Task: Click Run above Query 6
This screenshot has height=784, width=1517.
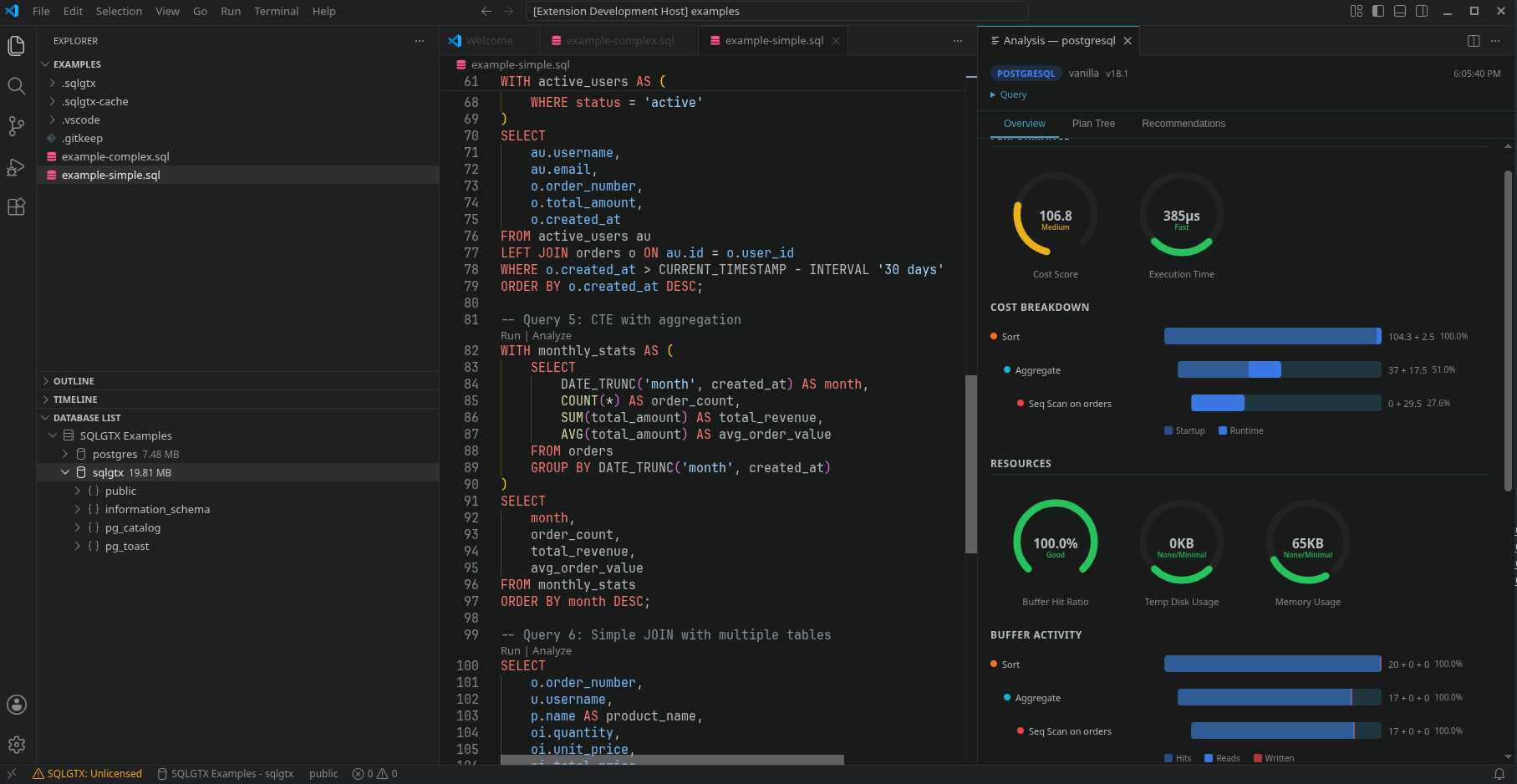Action: [511, 651]
